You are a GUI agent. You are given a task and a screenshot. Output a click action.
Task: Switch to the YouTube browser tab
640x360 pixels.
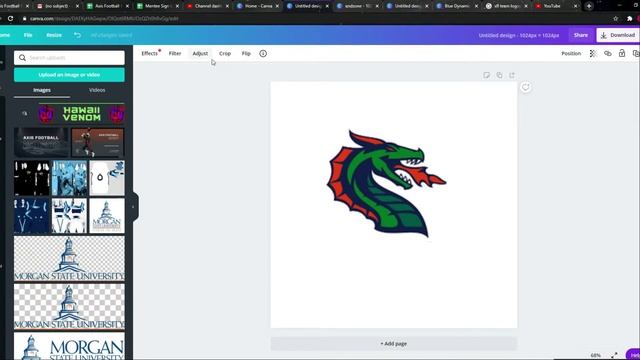(x=557, y=6)
